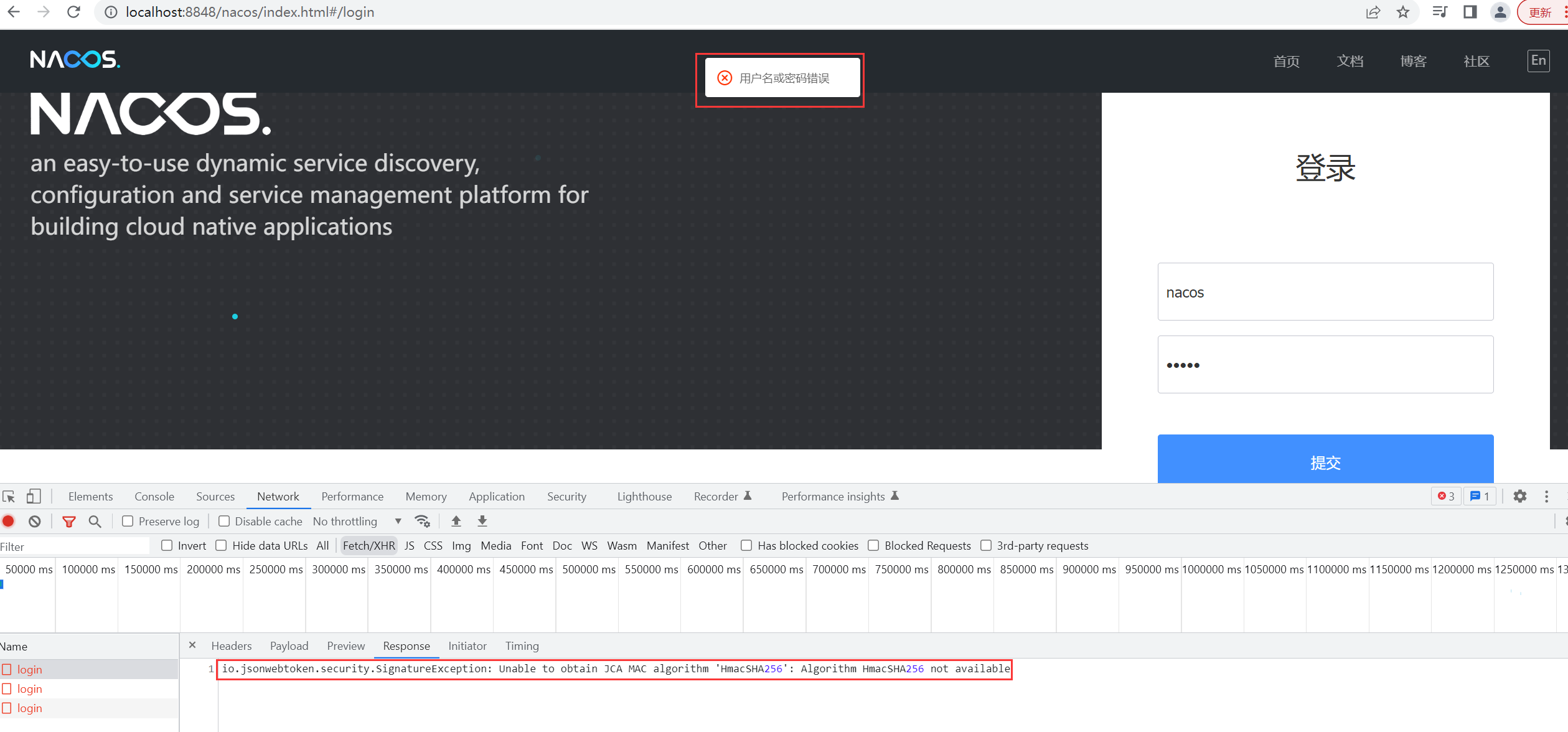This screenshot has height=732, width=1568.
Task: Switch language with the En button
Action: point(1538,60)
